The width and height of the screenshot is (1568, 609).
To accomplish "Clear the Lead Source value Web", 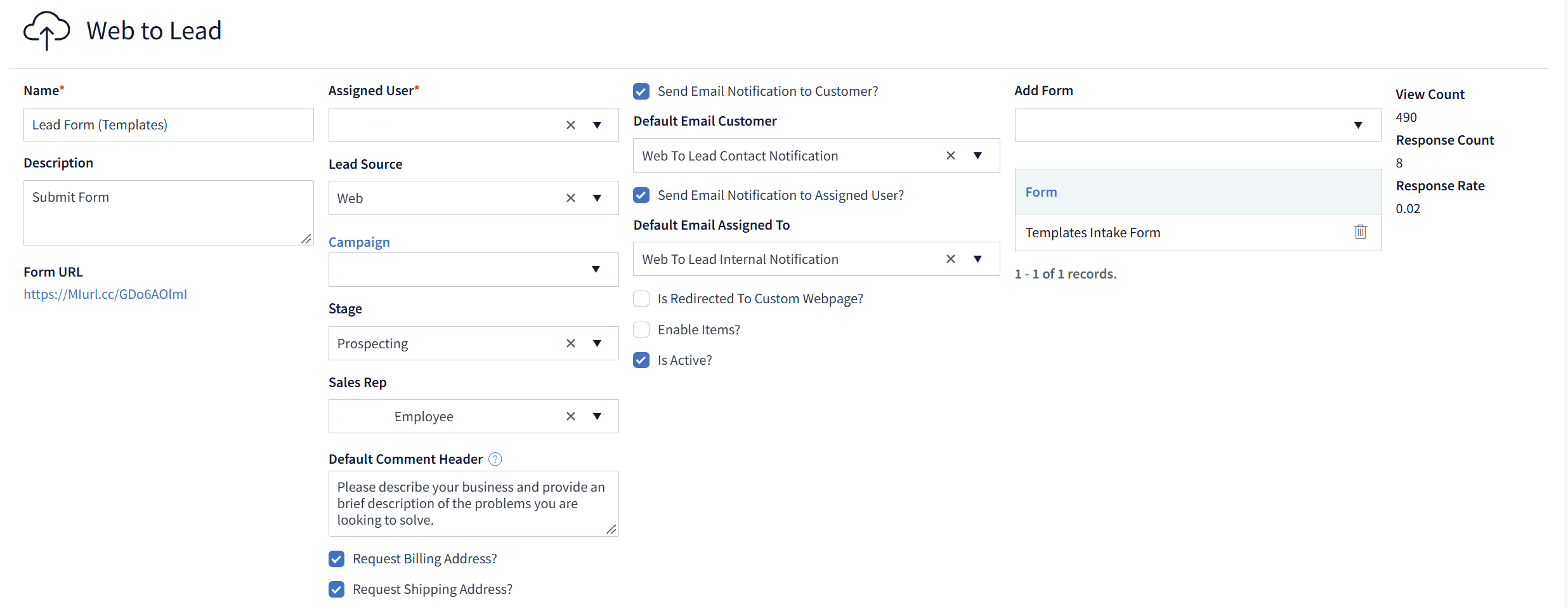I will pos(571,198).
